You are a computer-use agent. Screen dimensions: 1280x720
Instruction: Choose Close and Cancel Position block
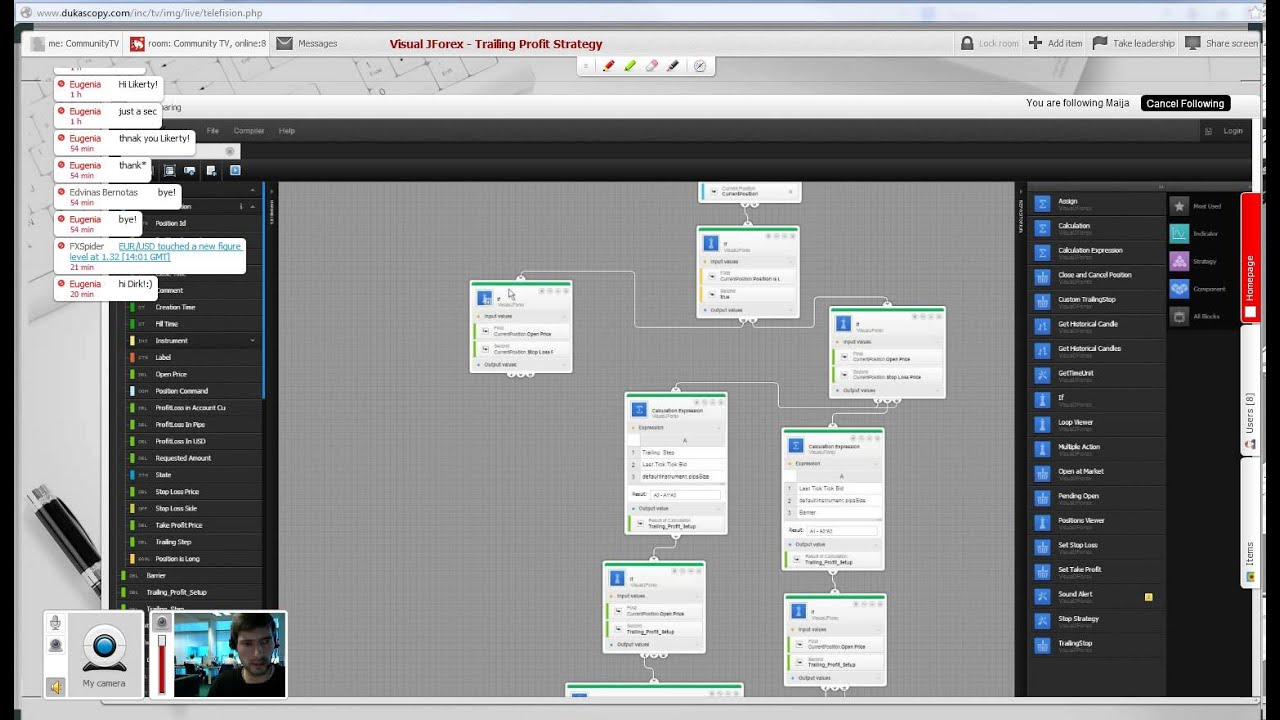pos(1097,276)
